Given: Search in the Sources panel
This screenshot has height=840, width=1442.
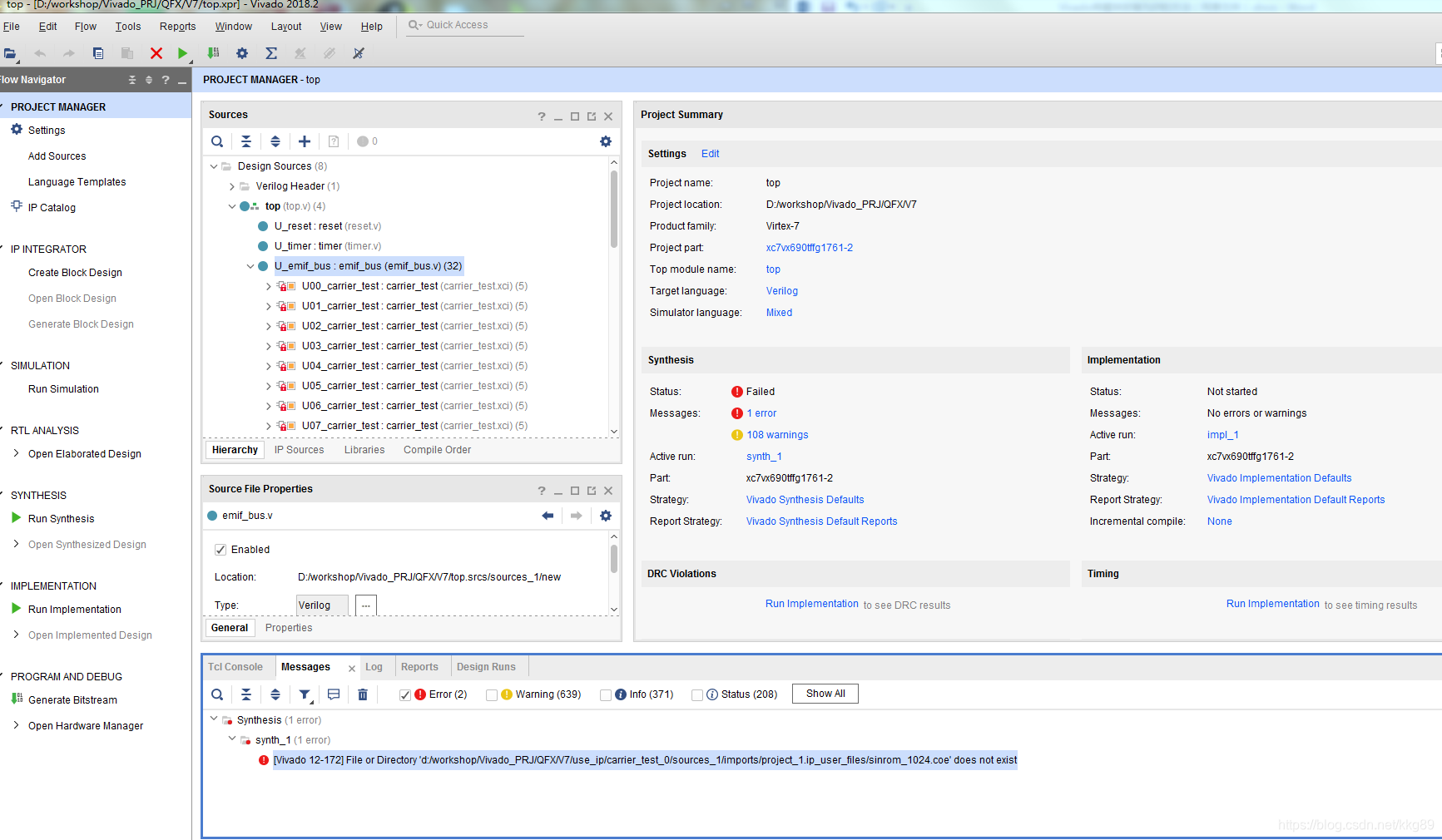Looking at the screenshot, I should tap(217, 141).
